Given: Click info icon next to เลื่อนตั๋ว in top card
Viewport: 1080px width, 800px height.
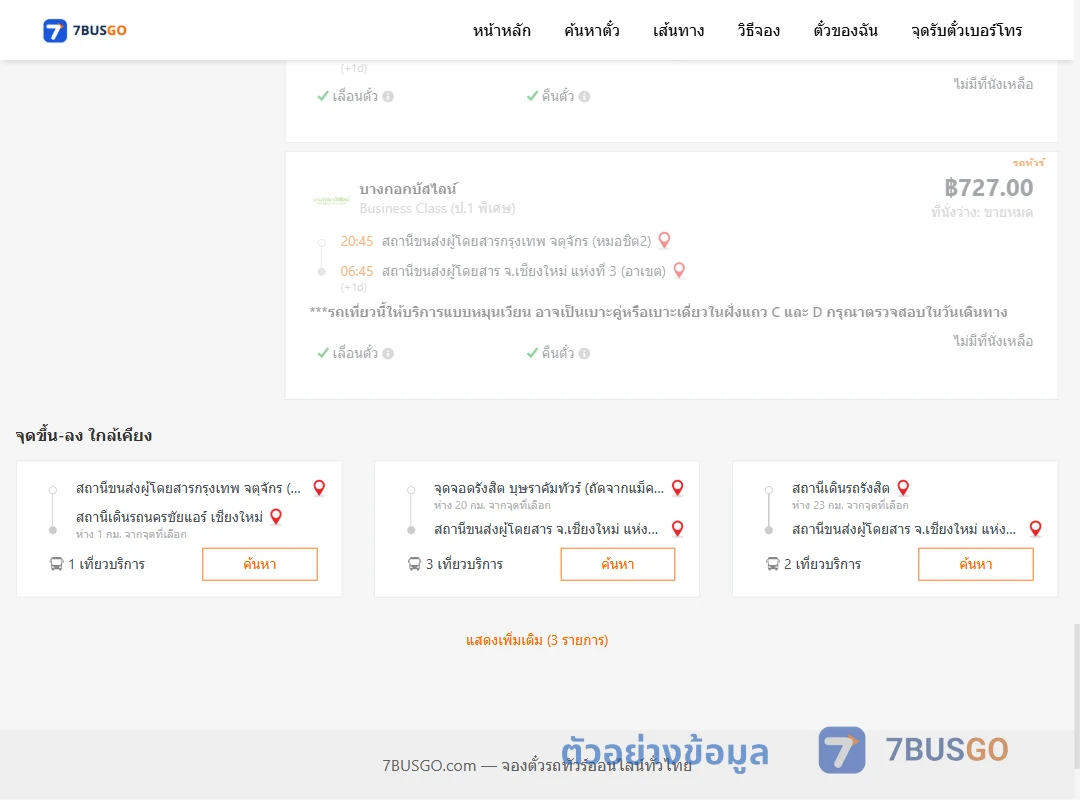Looking at the screenshot, I should click(x=388, y=96).
